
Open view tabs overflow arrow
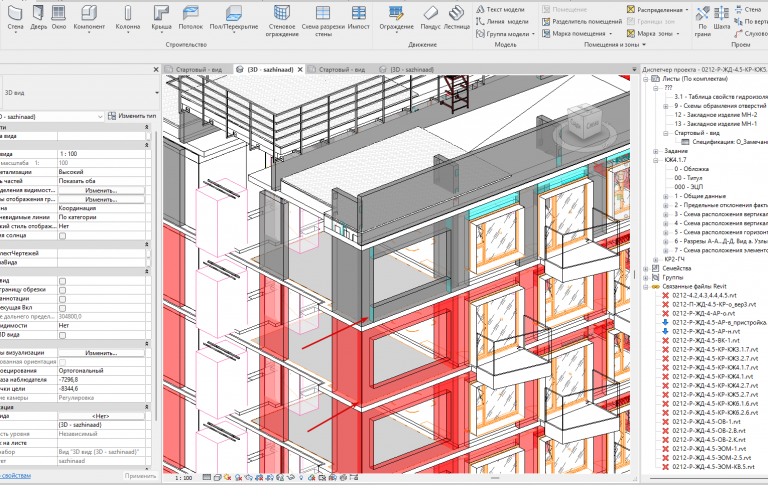[x=634, y=70]
